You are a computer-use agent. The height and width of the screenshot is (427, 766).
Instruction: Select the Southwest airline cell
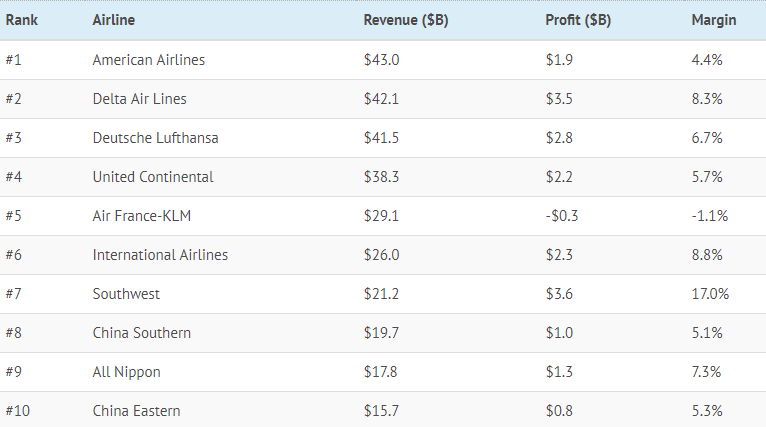coord(126,294)
